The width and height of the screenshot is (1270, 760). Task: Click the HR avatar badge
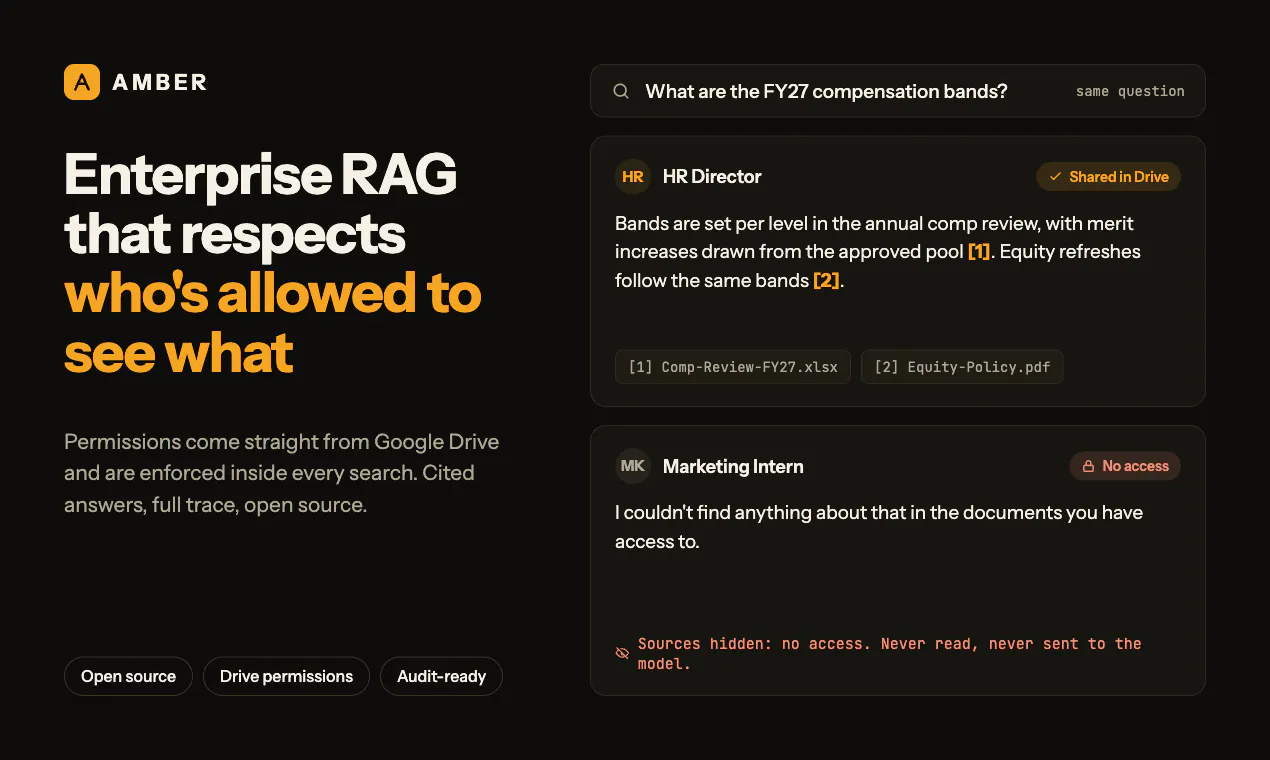633,177
